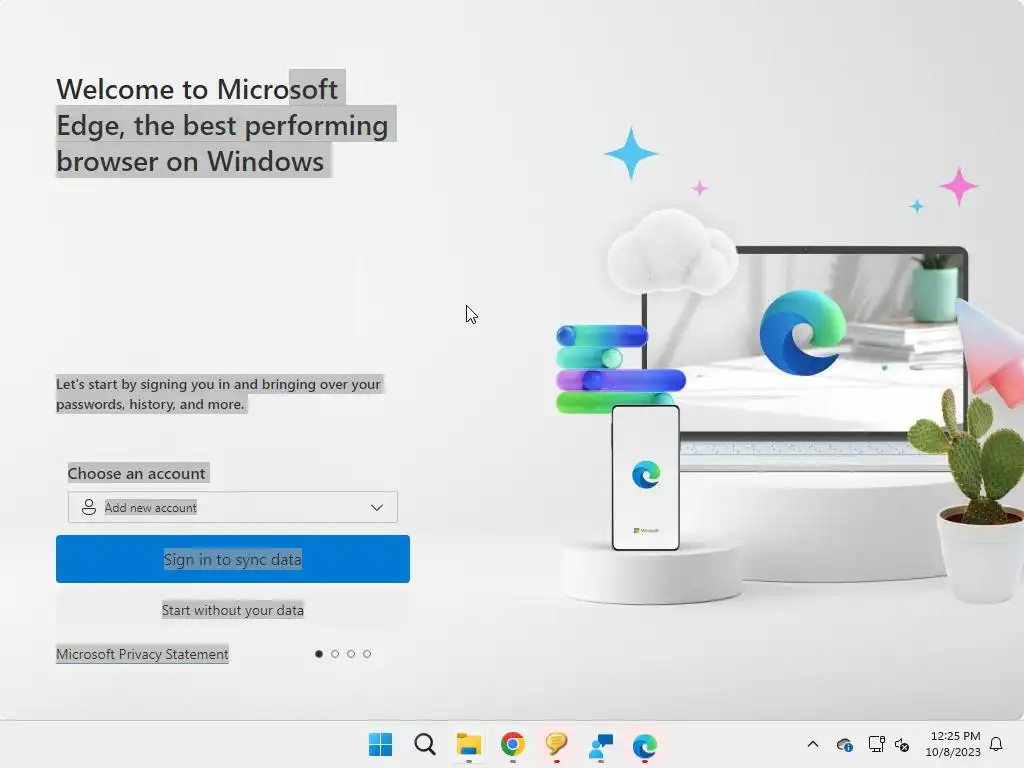Choose Start without your data
Image resolution: width=1024 pixels, height=768 pixels.
pos(232,610)
